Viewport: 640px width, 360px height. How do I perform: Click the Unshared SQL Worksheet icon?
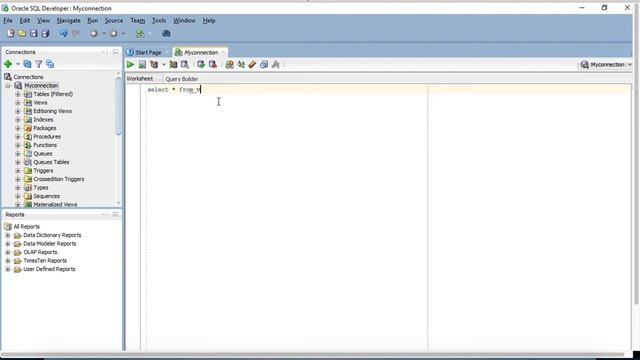coord(229,64)
